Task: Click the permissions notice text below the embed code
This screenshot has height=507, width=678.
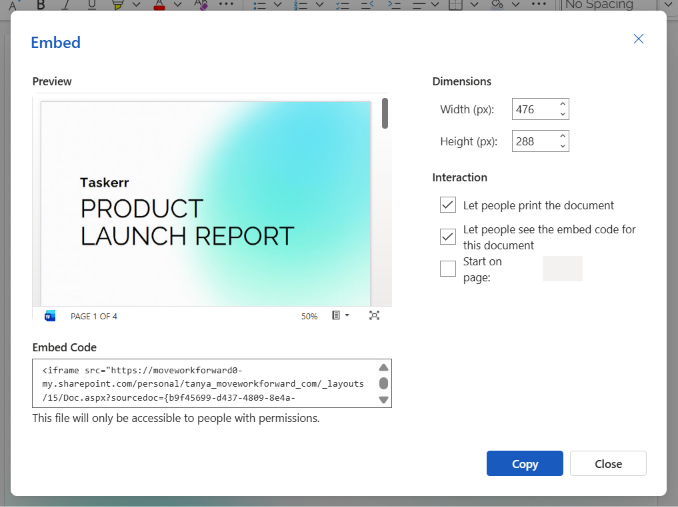Action: pyautogui.click(x=176, y=418)
